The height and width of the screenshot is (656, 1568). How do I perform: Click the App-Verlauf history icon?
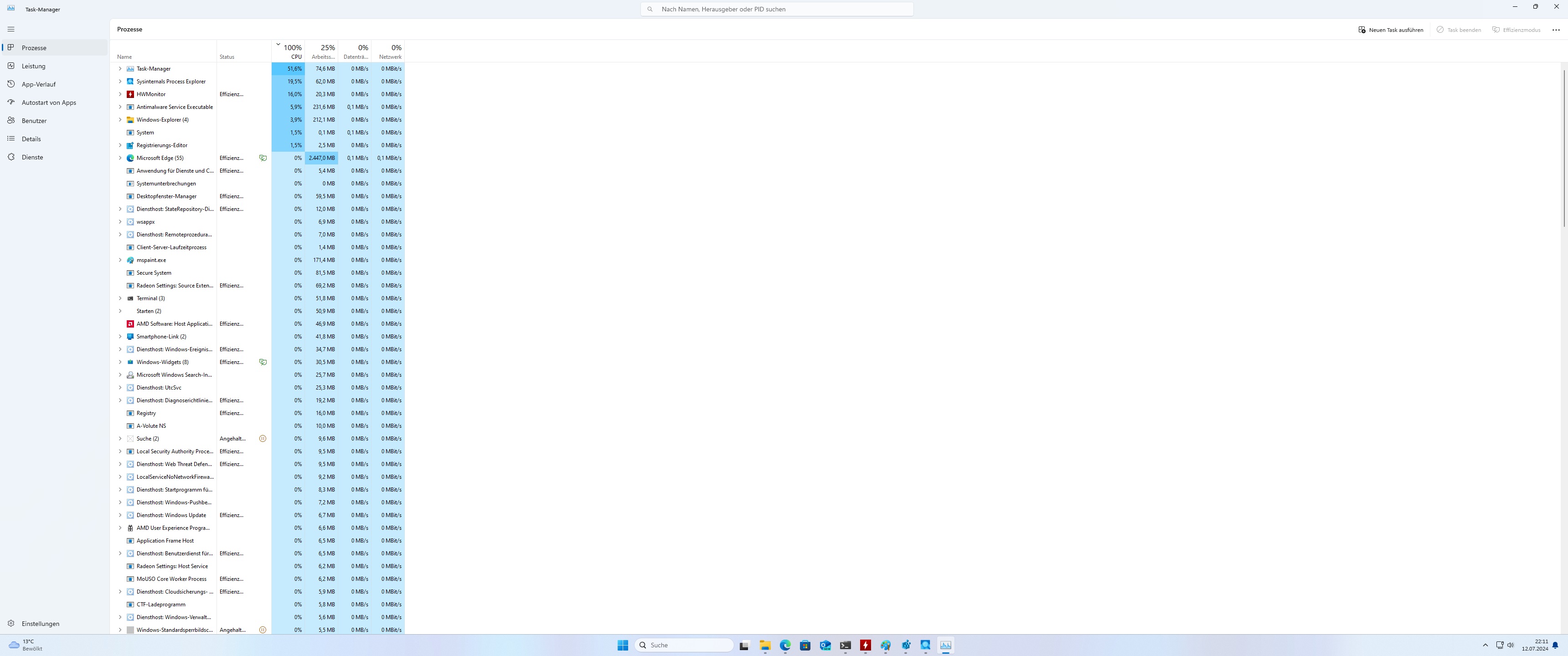click(x=11, y=84)
